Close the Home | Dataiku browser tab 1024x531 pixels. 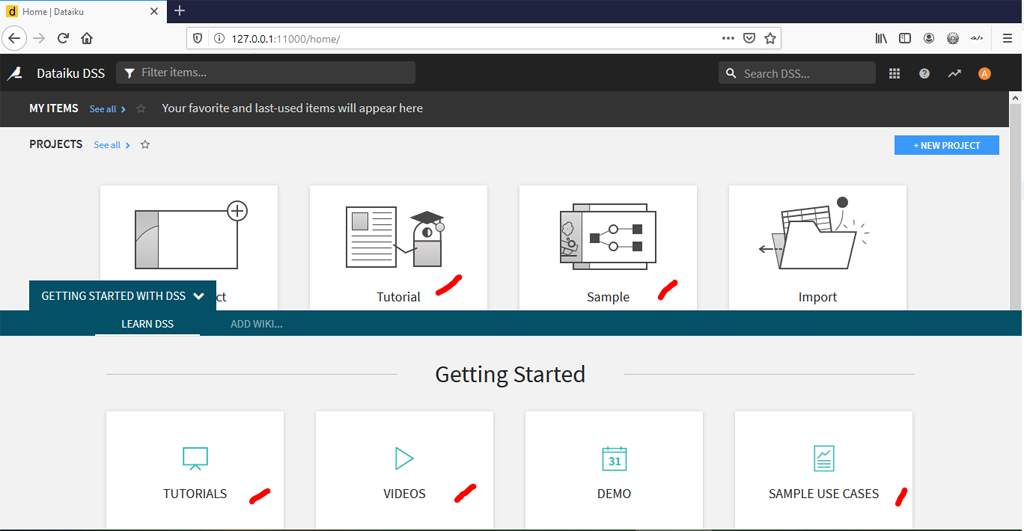point(154,11)
